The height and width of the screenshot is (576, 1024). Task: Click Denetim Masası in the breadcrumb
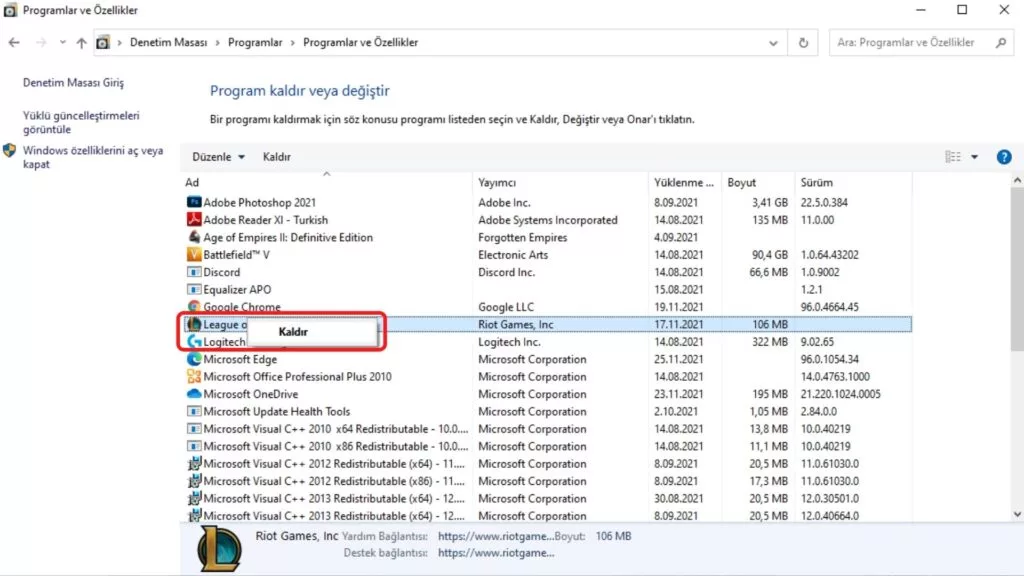[x=168, y=42]
